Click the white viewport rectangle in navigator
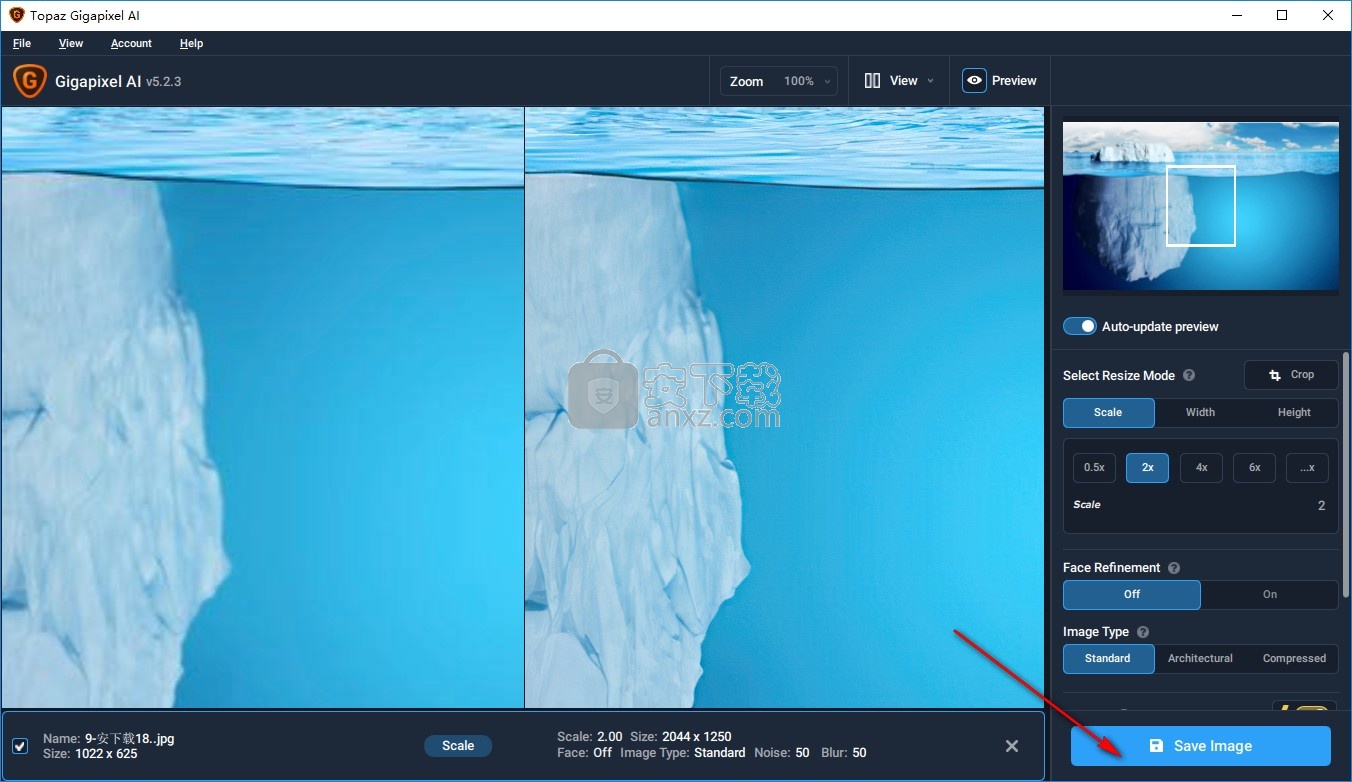 point(1200,206)
